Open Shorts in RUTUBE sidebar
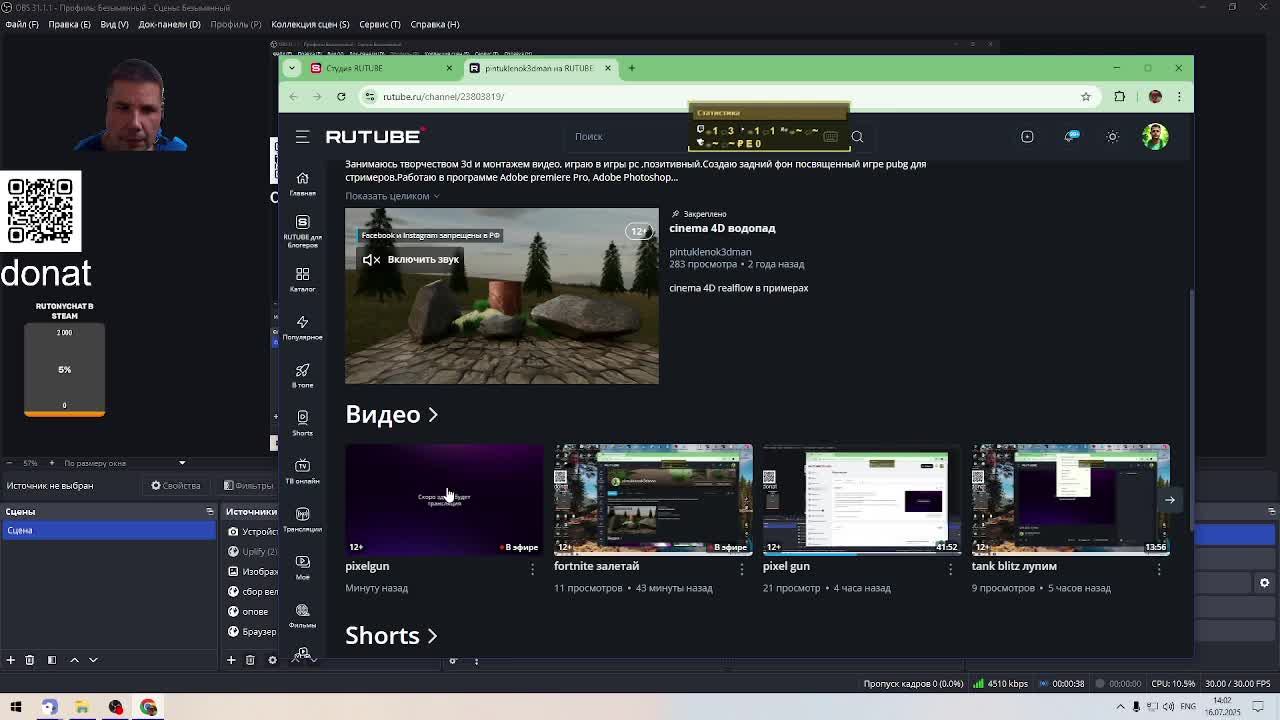Screen dimensions: 1280x720 tap(302, 423)
